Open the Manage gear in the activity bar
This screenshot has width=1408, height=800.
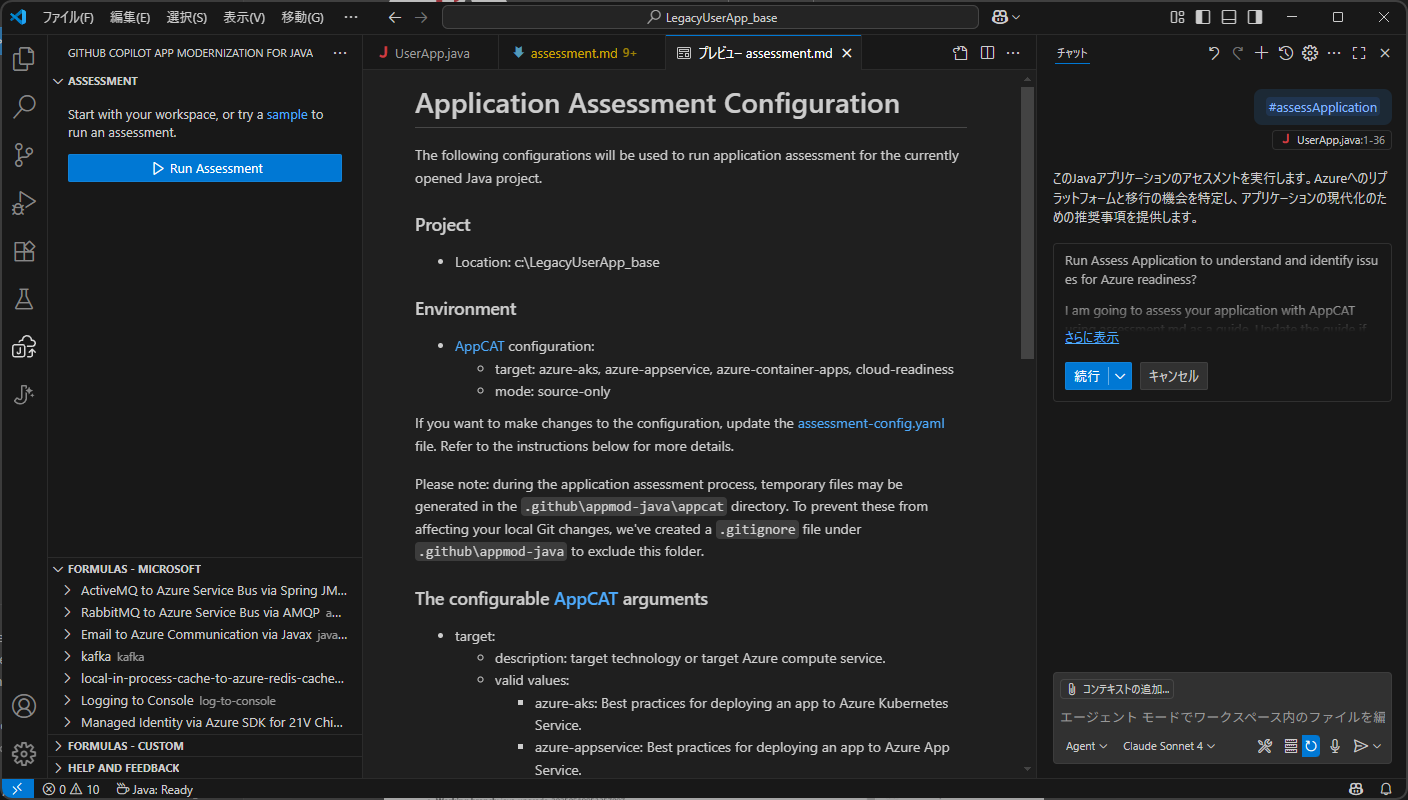pyautogui.click(x=24, y=753)
